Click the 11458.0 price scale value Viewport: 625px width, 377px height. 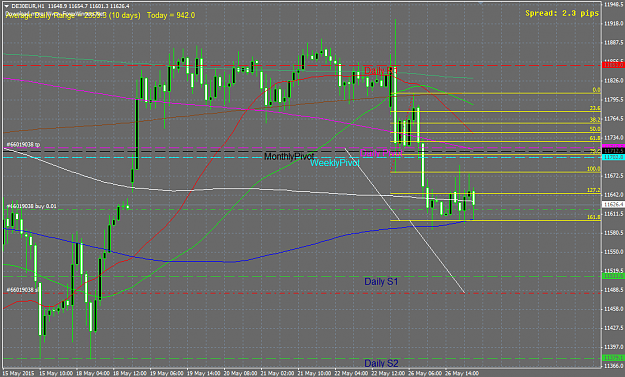pos(614,309)
